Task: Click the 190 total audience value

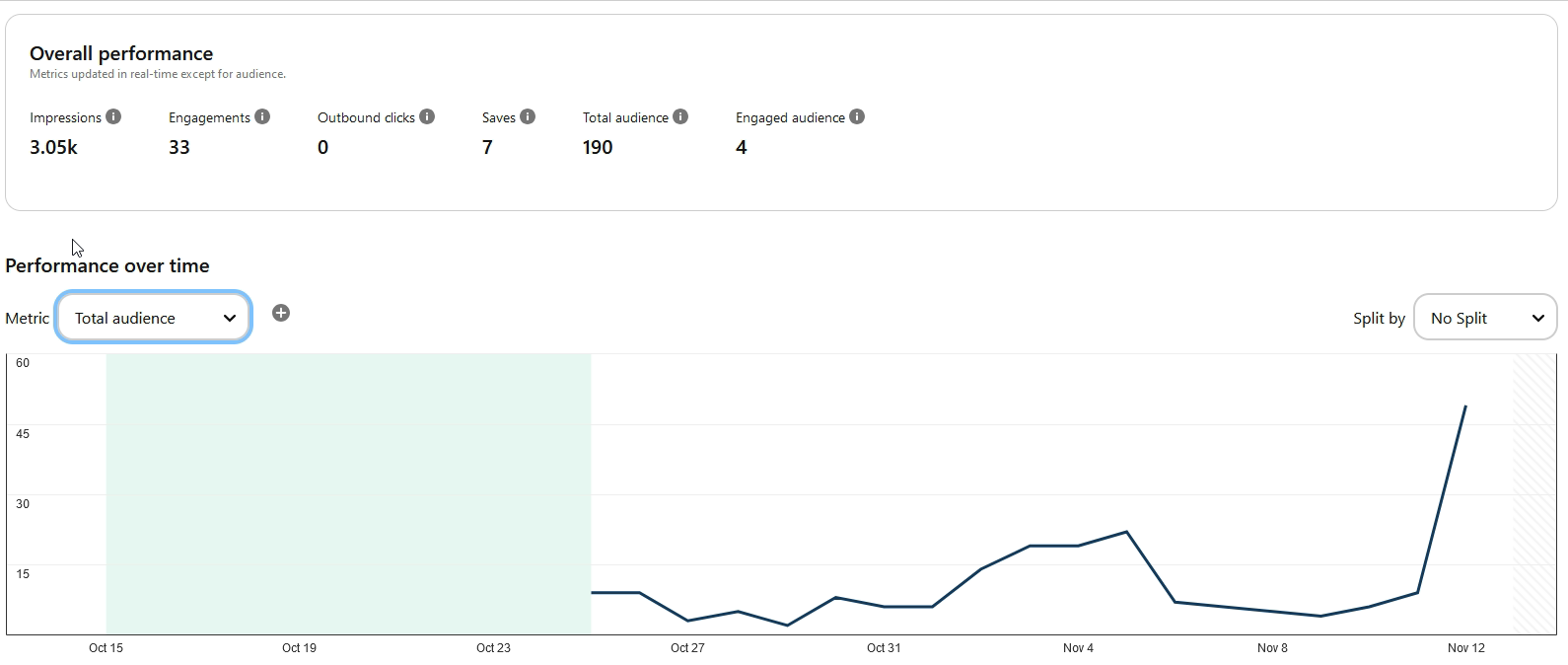Action: (x=598, y=147)
